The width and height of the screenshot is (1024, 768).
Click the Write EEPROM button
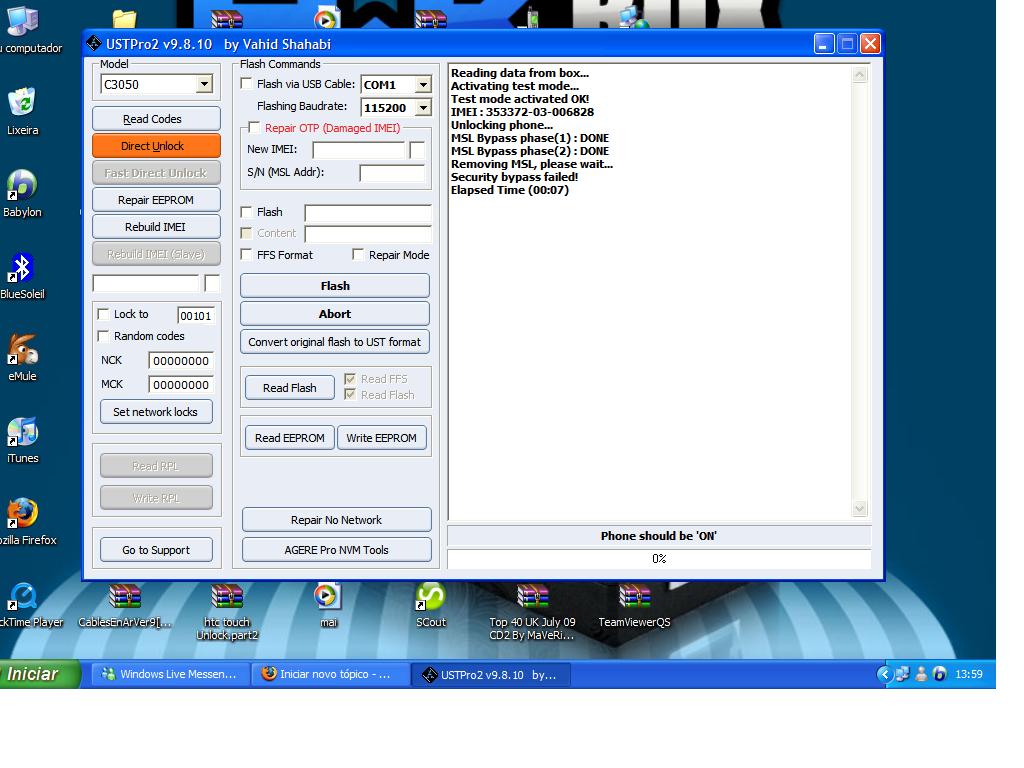(381, 438)
